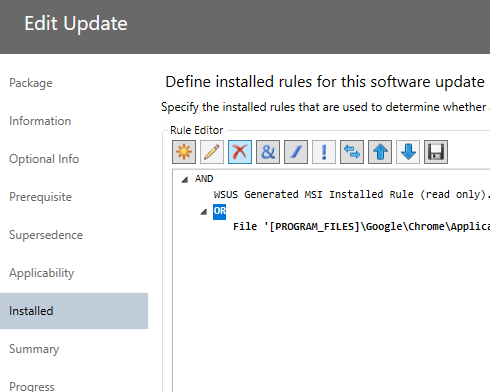
Task: Open the Summary page
Action: click(34, 349)
